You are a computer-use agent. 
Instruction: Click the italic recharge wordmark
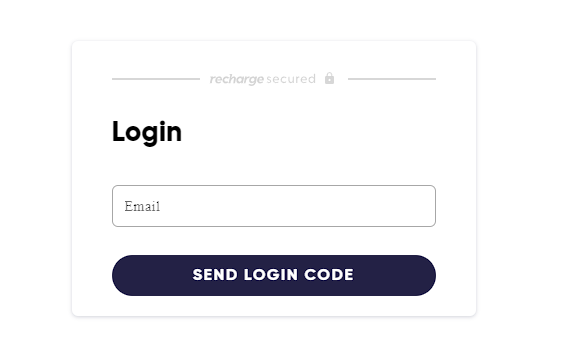[x=237, y=79]
